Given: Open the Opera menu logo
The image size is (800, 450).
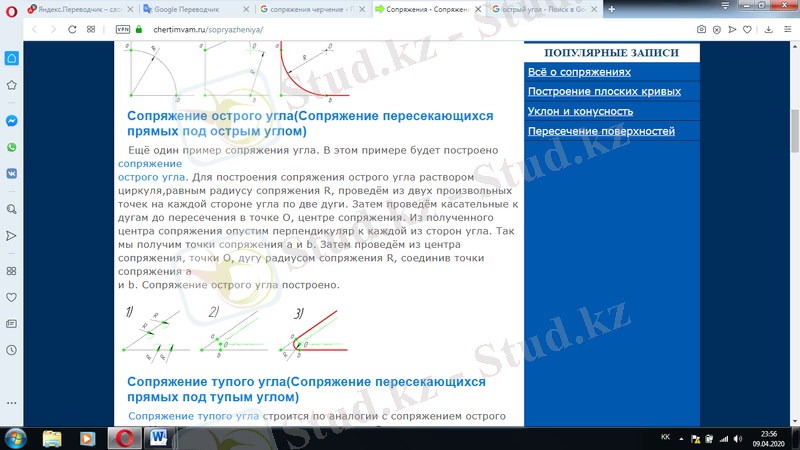Looking at the screenshot, I should tap(11, 12).
